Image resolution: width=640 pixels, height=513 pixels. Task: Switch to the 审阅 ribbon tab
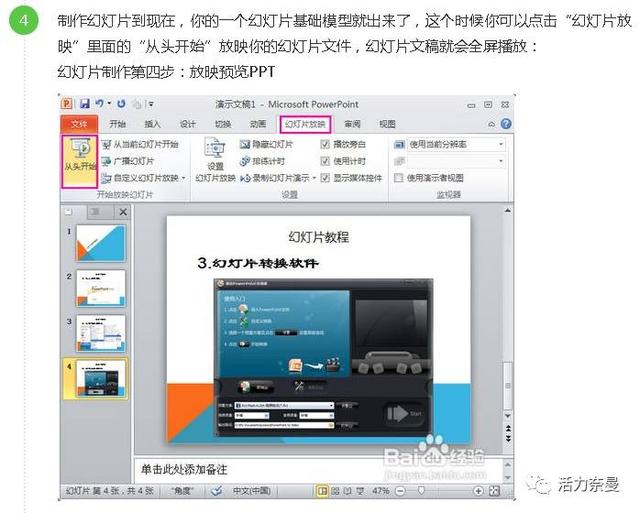tap(352, 124)
